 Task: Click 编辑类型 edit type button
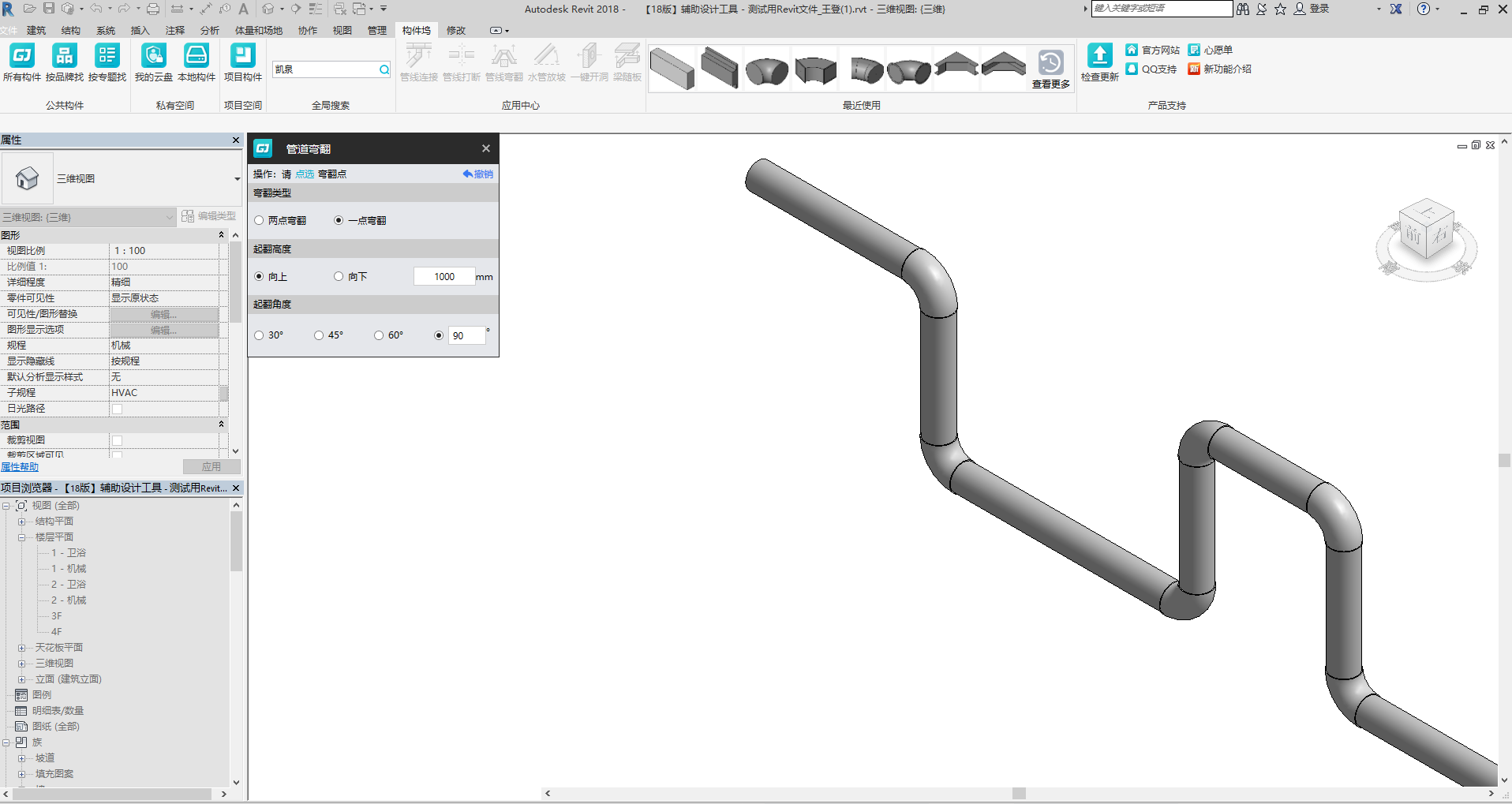pos(208,216)
